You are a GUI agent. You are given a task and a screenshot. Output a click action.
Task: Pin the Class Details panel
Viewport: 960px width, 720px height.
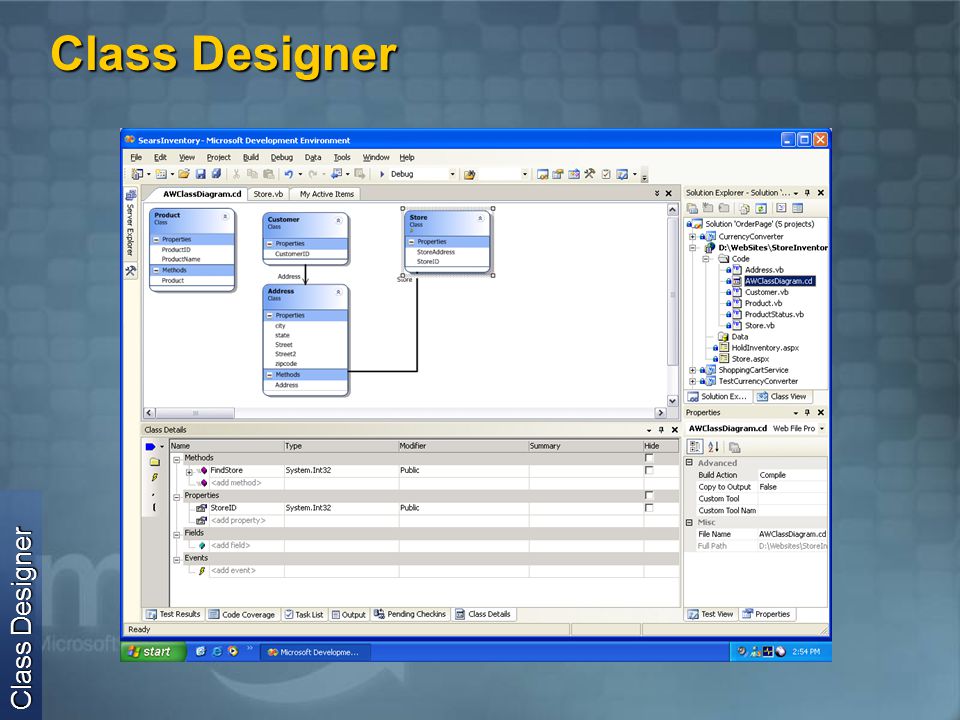661,430
